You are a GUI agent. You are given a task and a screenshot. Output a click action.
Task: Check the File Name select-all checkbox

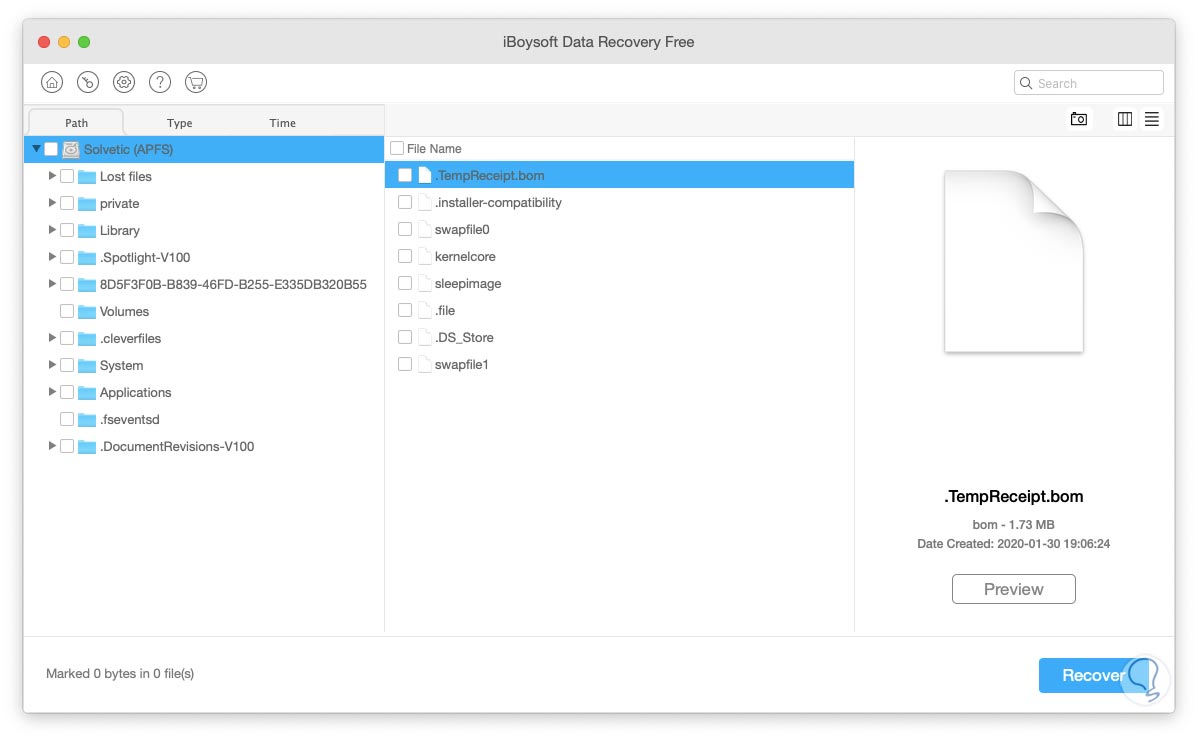coord(397,148)
